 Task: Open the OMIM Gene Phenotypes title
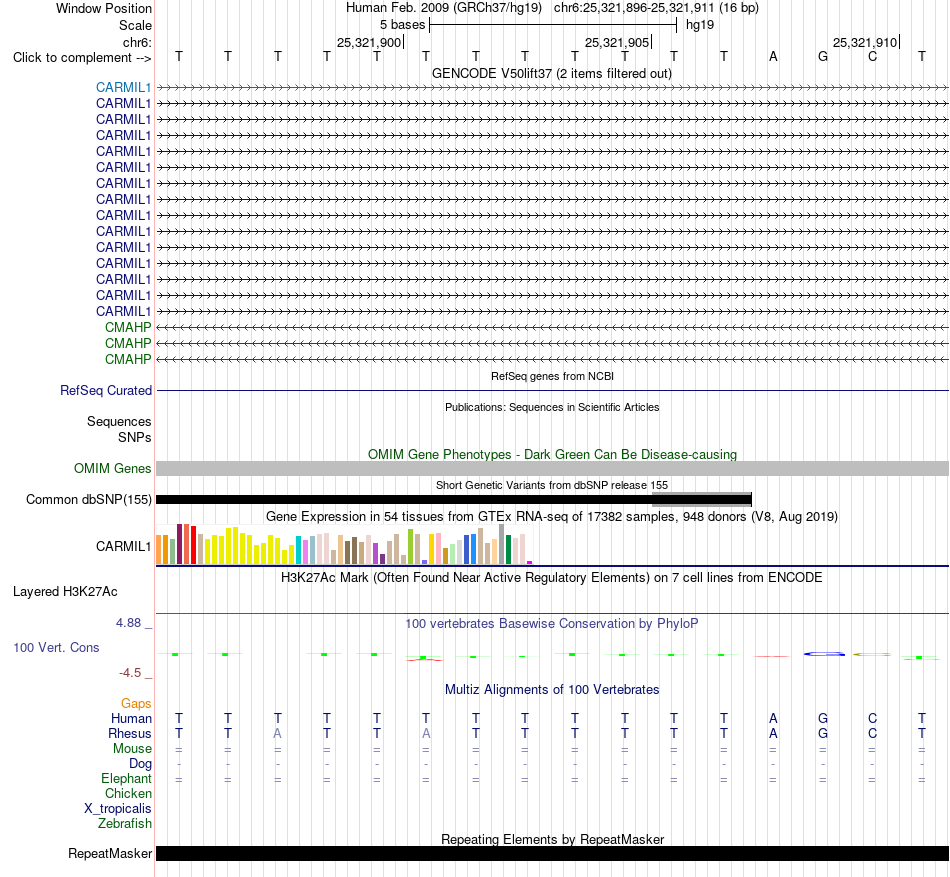point(552,454)
